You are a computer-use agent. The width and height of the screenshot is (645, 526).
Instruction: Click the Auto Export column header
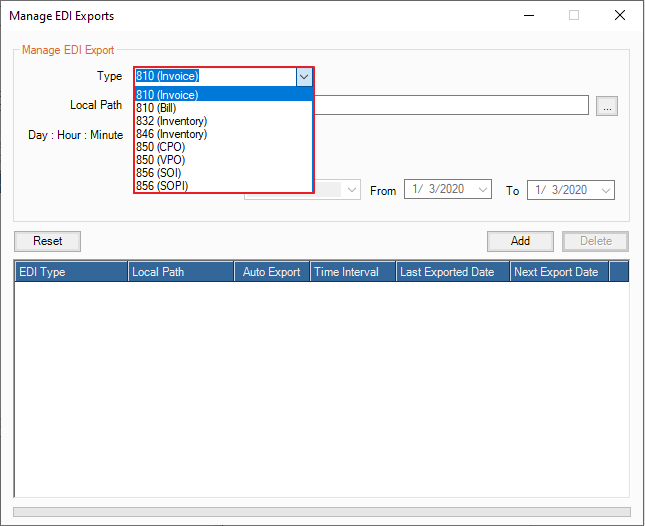(272, 272)
